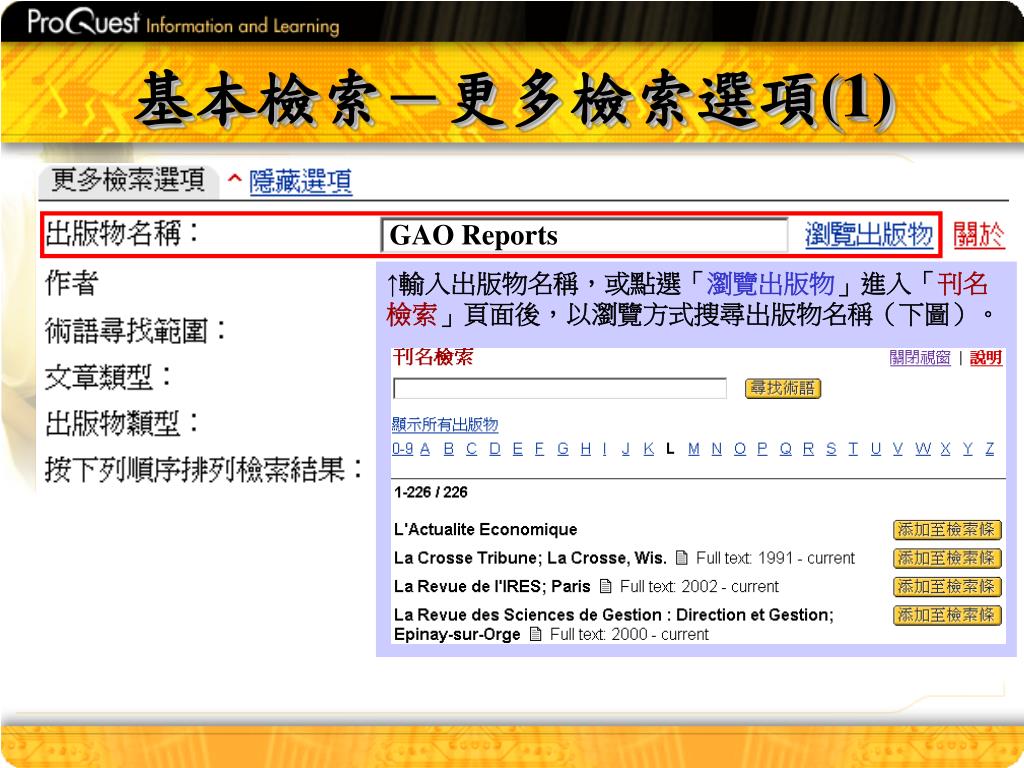Select letter V in the alphabet index
Image resolution: width=1024 pixels, height=768 pixels.
(x=898, y=449)
